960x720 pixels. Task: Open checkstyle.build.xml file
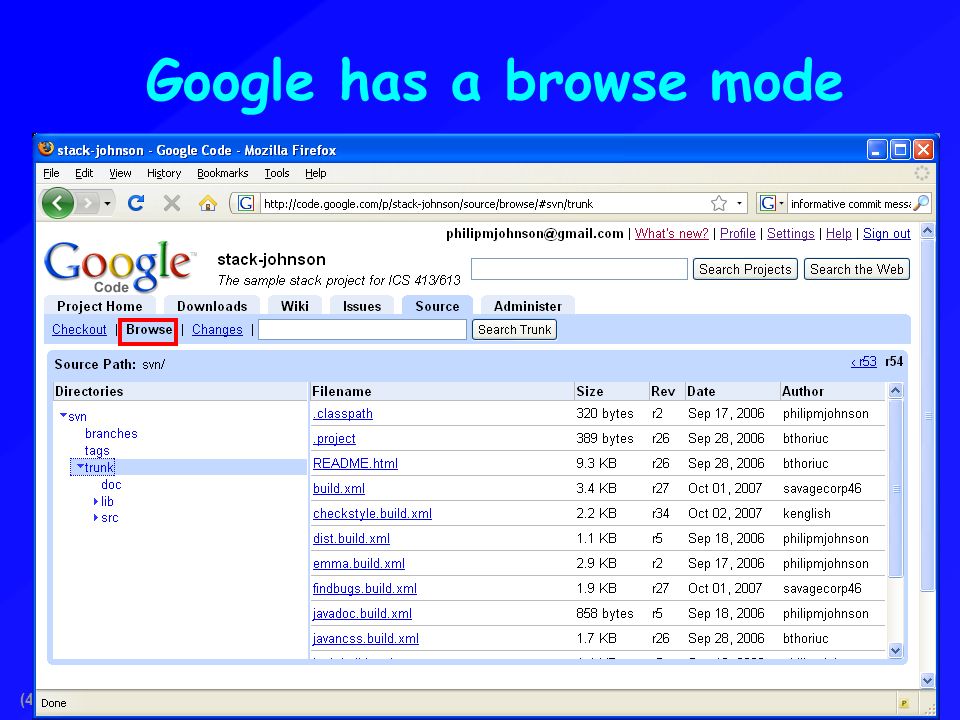pos(372,514)
